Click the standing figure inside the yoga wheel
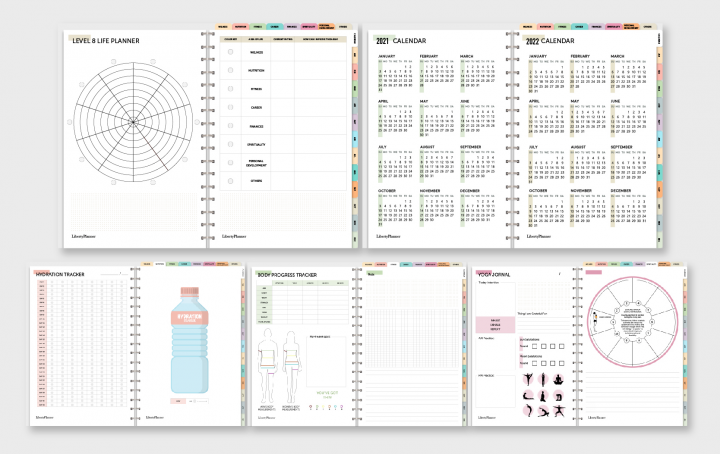The width and height of the screenshot is (720, 454). (595, 320)
